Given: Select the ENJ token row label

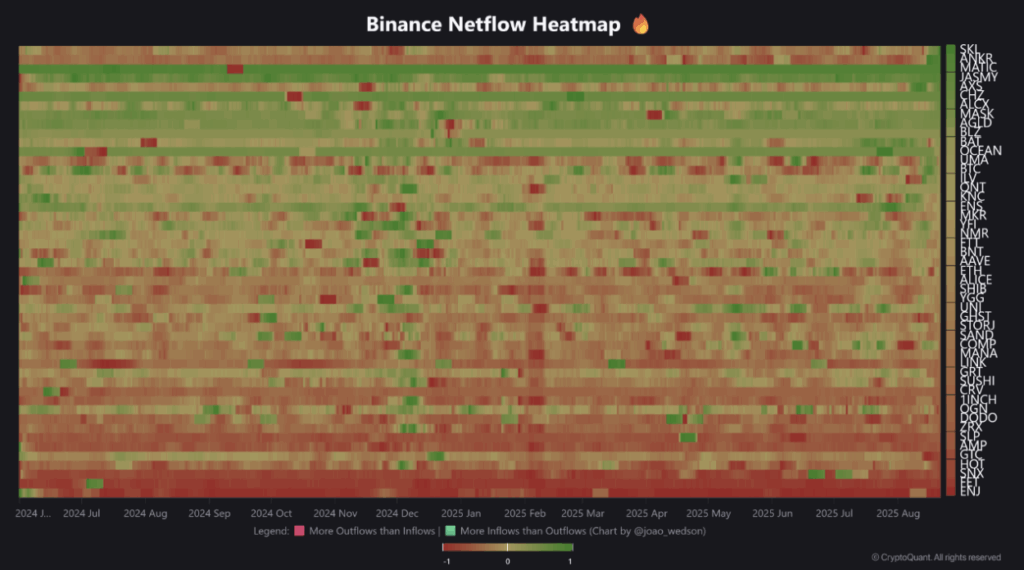Looking at the screenshot, I should pyautogui.click(x=969, y=491).
